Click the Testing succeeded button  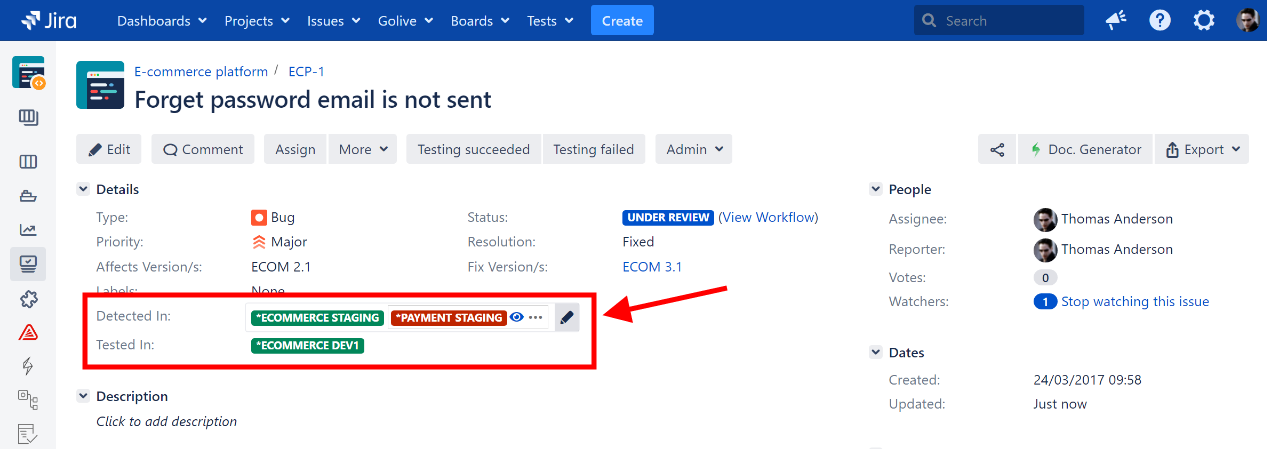(473, 150)
